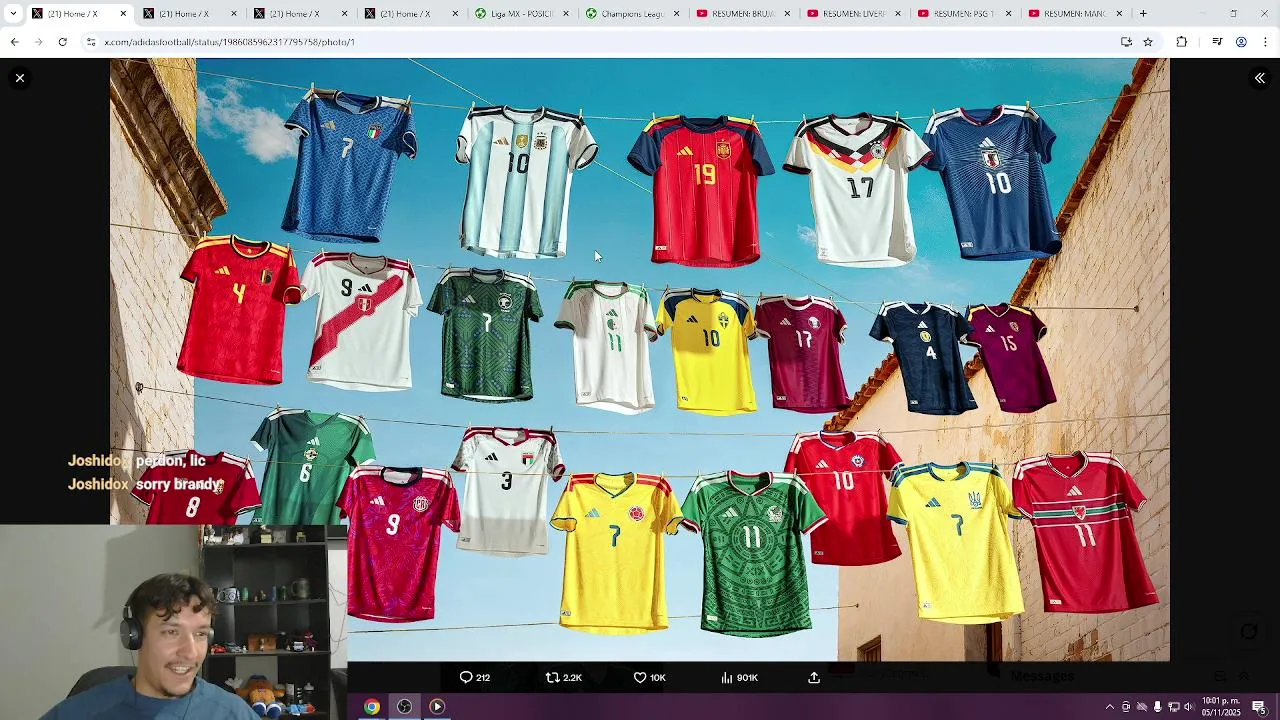Screen dimensions: 1280x720
Task: Switch to the RESUMEN: MANC tab
Action: pyautogui.click(x=1074, y=14)
